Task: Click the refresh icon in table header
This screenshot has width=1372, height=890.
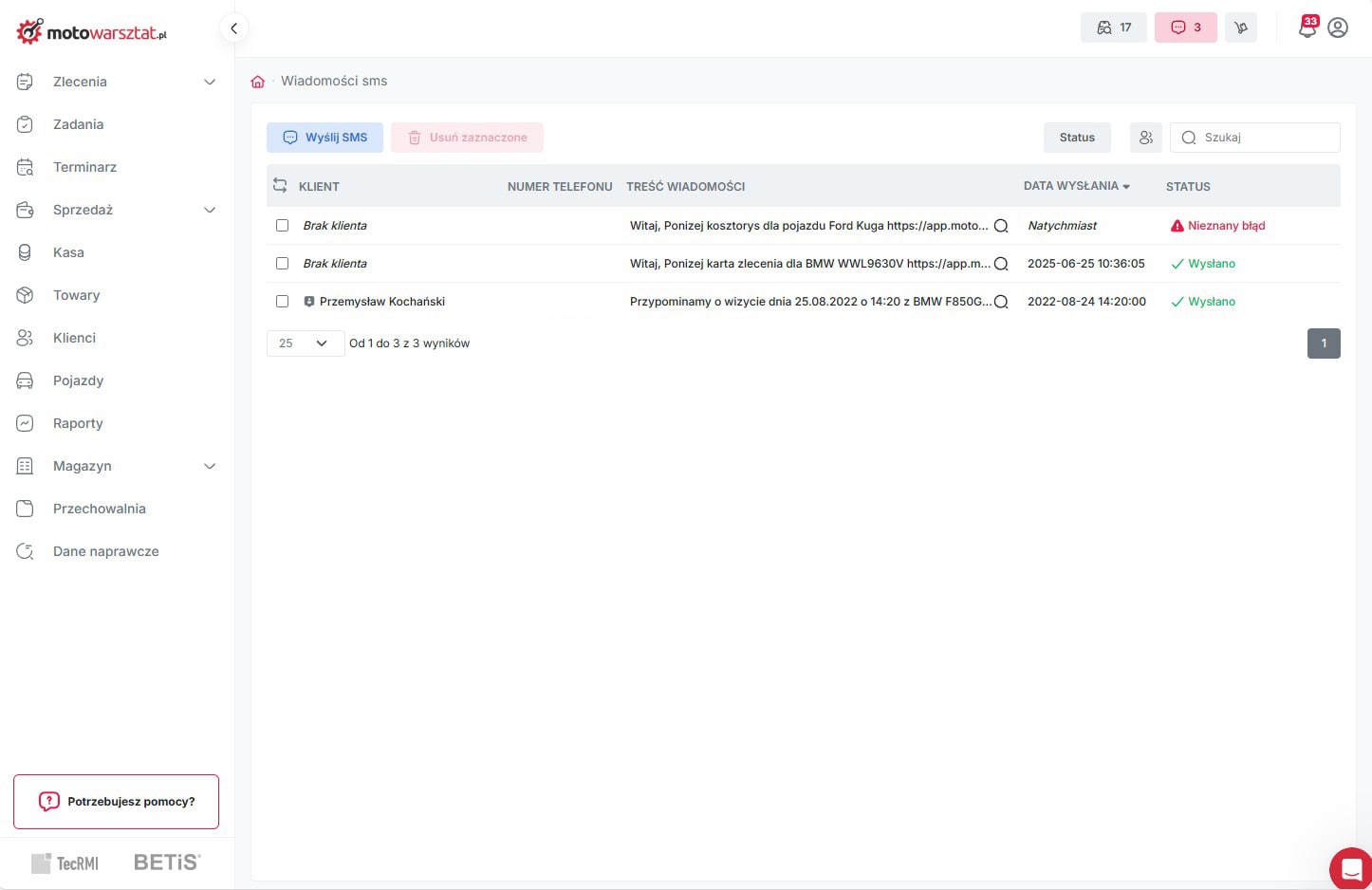Action: pyautogui.click(x=280, y=186)
